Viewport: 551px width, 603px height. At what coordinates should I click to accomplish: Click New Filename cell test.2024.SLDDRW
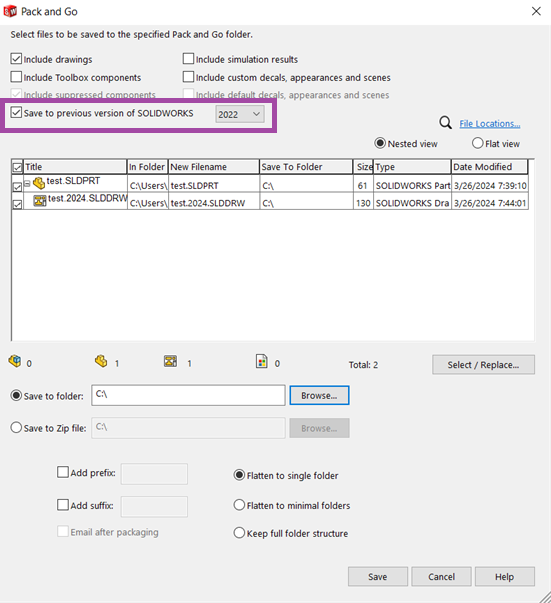pos(214,203)
